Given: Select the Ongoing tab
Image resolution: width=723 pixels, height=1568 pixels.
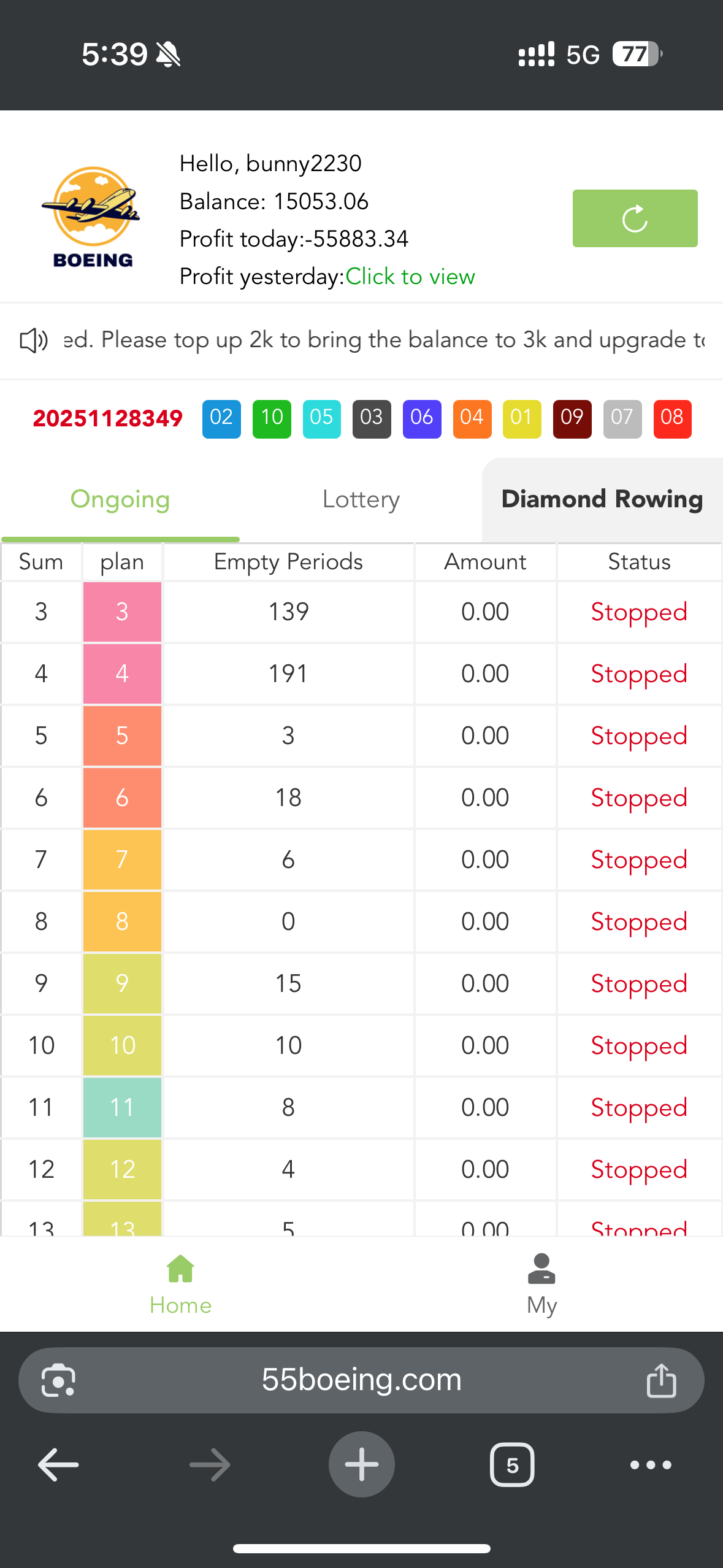Looking at the screenshot, I should (120, 499).
